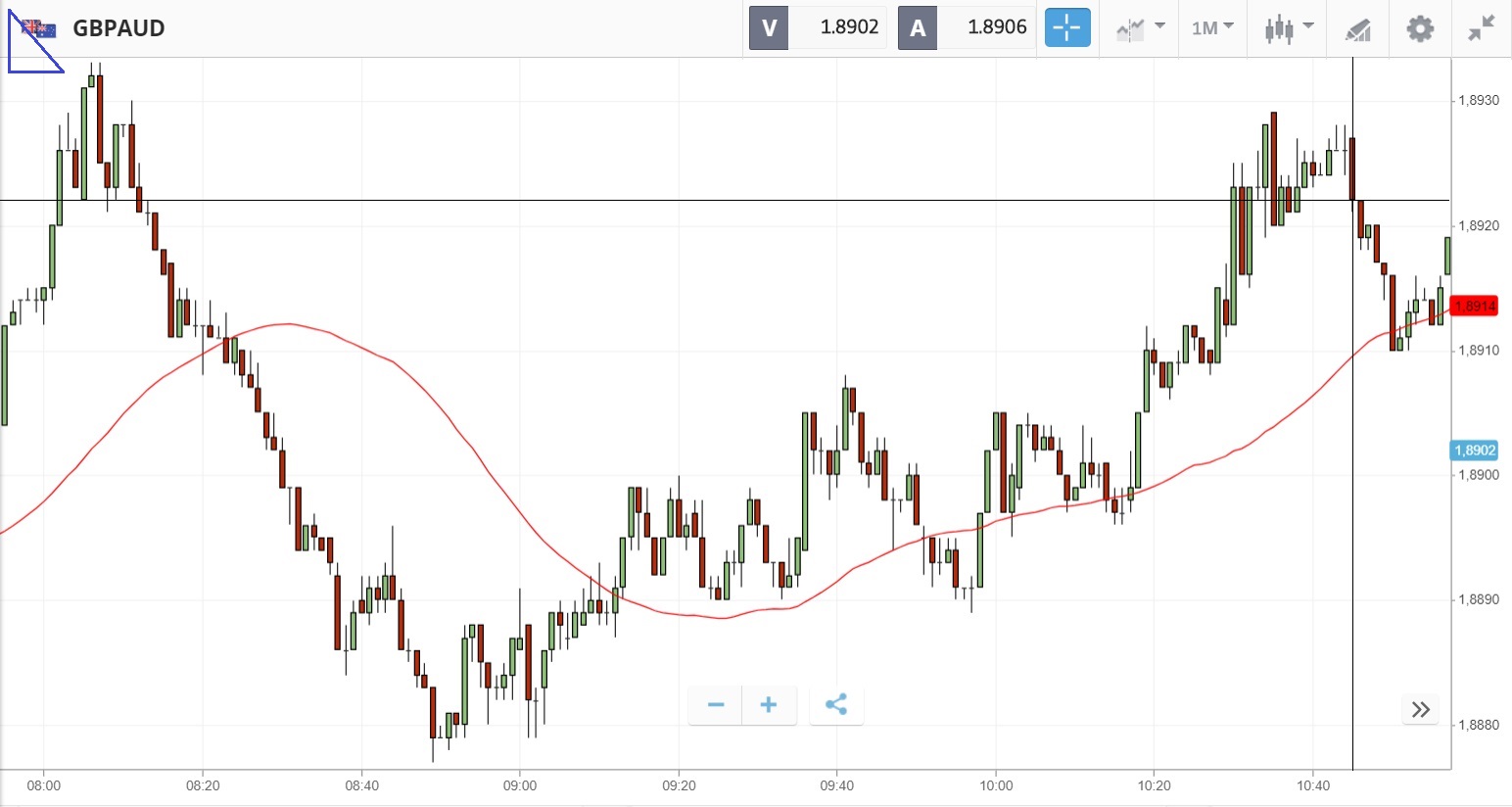This screenshot has height=807, width=1512.
Task: Click the 09:20 time axis label
Action: (x=679, y=785)
